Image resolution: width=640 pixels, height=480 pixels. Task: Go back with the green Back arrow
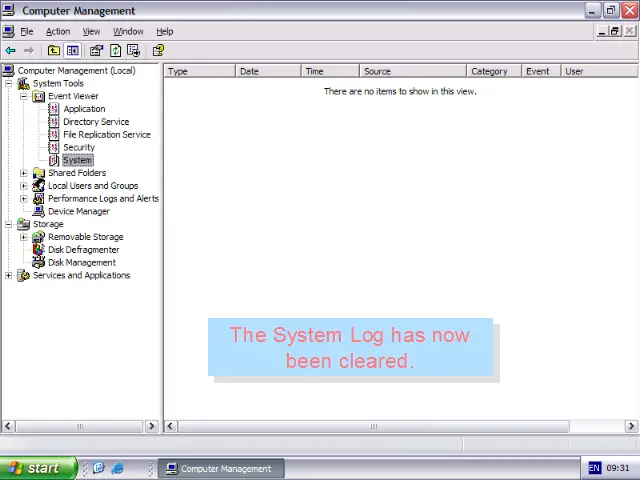tap(11, 51)
